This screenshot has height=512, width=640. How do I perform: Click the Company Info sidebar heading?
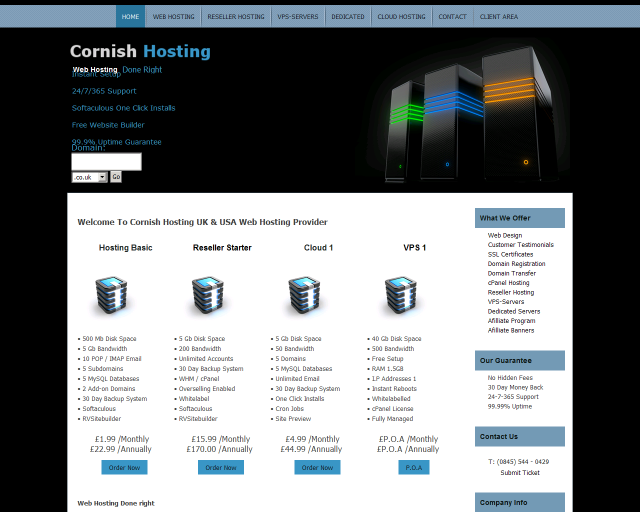pyautogui.click(x=520, y=503)
